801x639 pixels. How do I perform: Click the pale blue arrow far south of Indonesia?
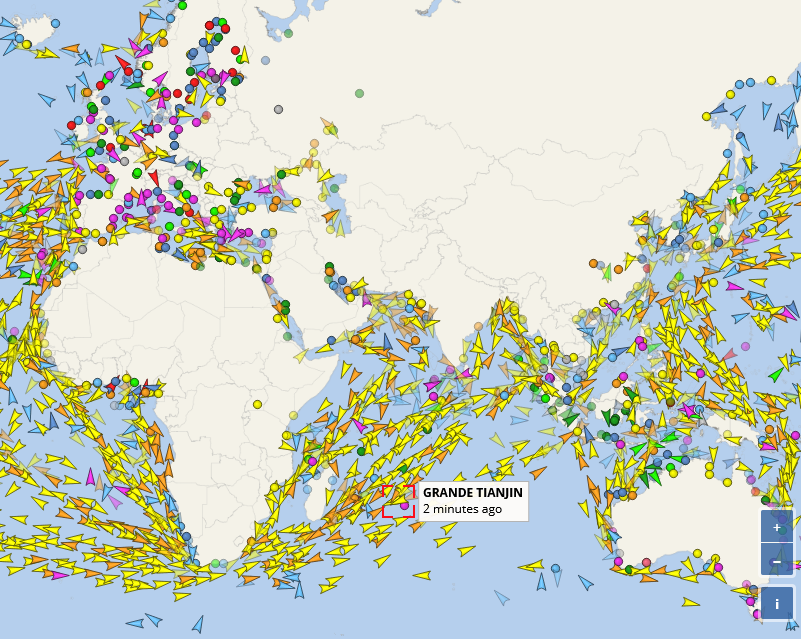[501, 598]
